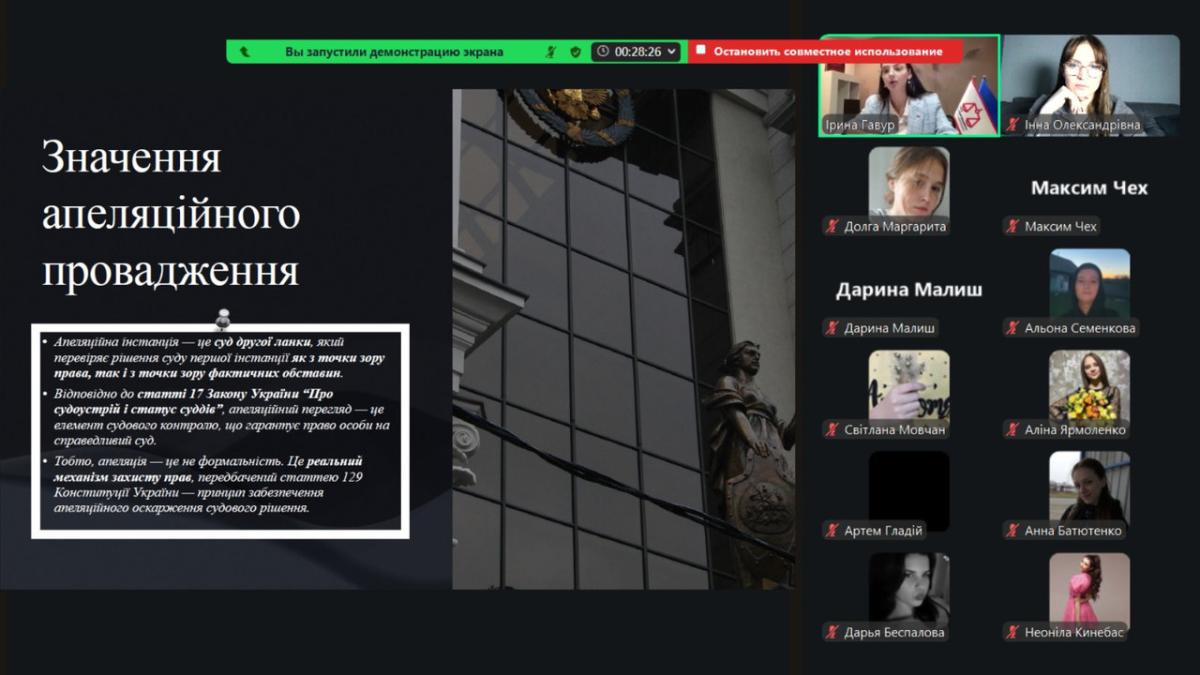1200x675 pixels.
Task: Click muted mic icon beside Артем Гладій
Action: 832,530
